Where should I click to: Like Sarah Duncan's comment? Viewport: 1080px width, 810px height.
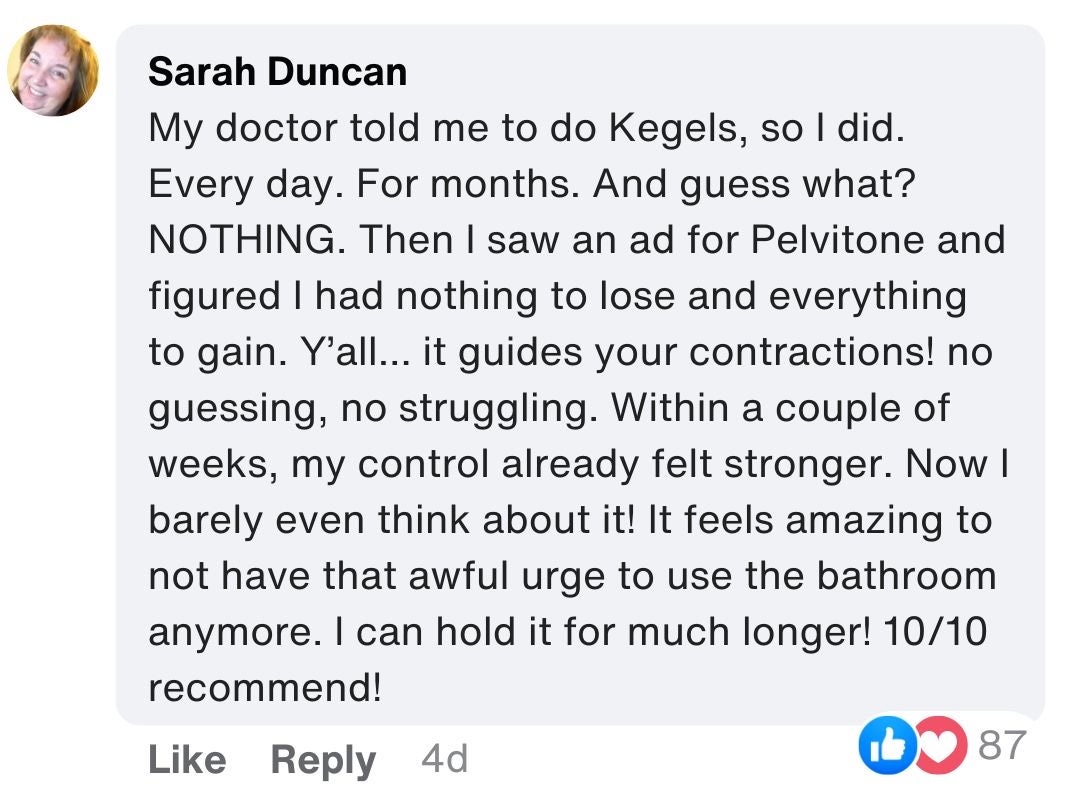point(187,761)
